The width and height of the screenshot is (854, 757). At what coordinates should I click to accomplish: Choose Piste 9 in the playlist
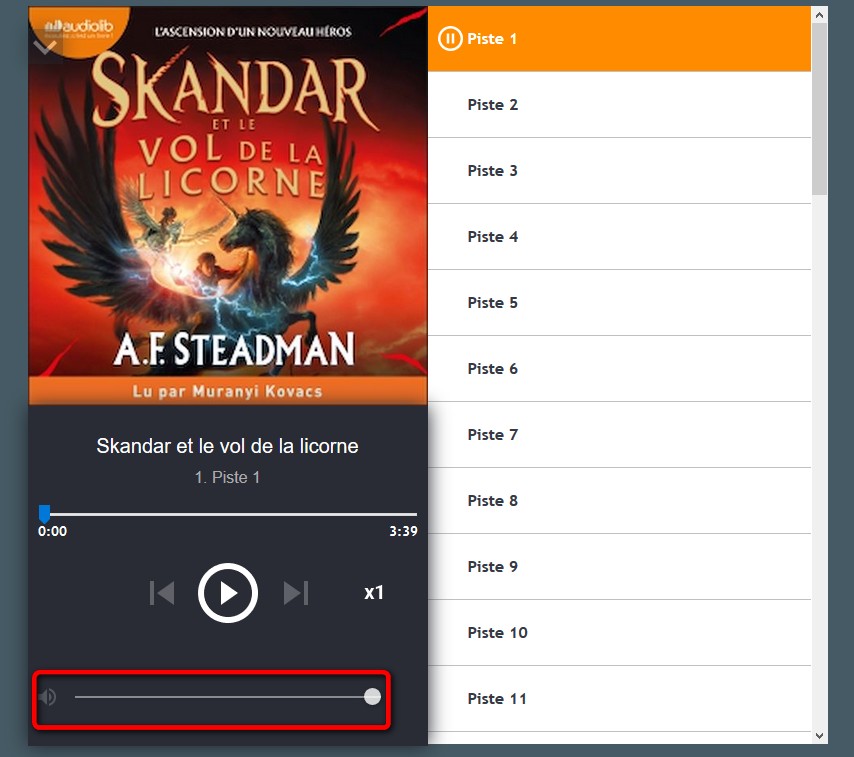click(619, 567)
